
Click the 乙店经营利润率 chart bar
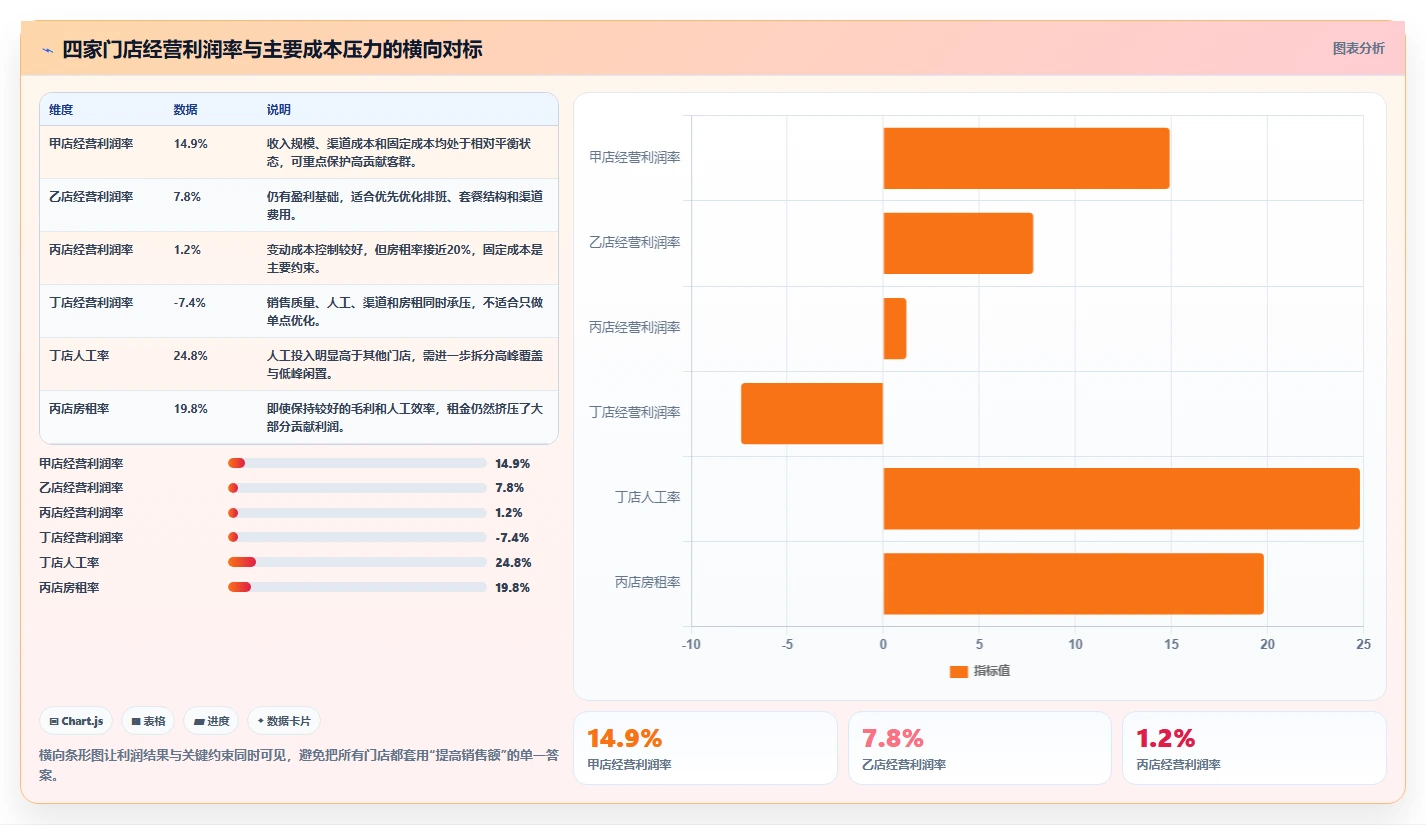pos(958,243)
